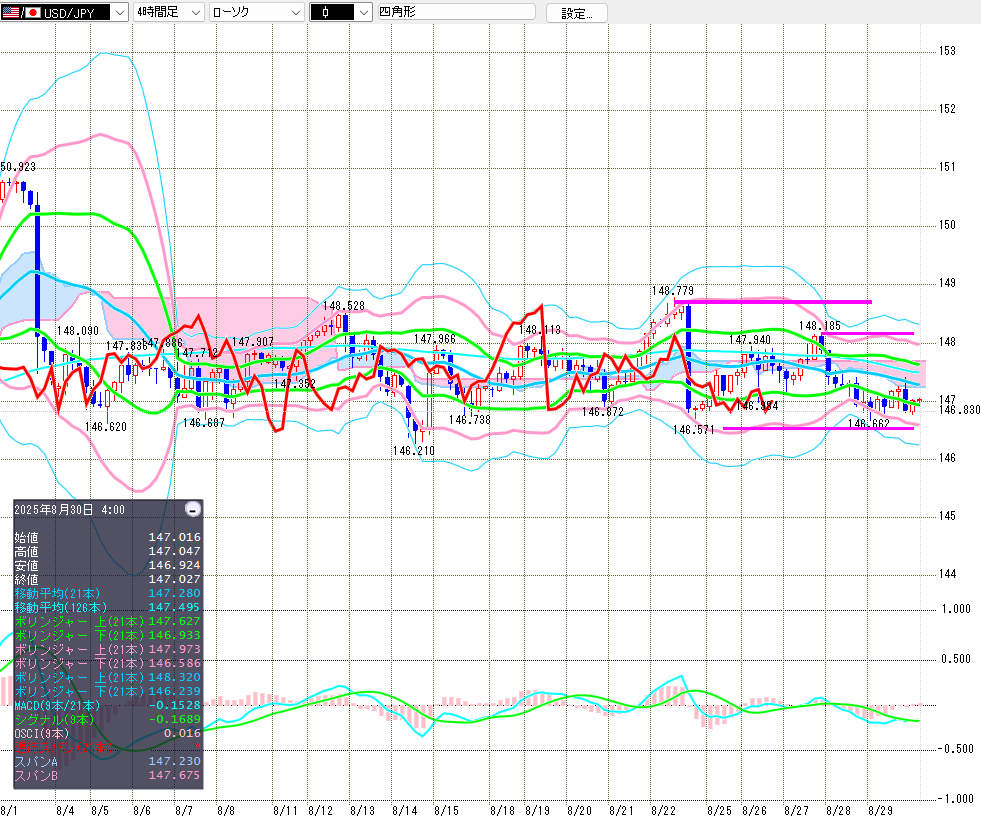Click the 147.907 price label
Screen dimensions: 981x821
(x=253, y=342)
